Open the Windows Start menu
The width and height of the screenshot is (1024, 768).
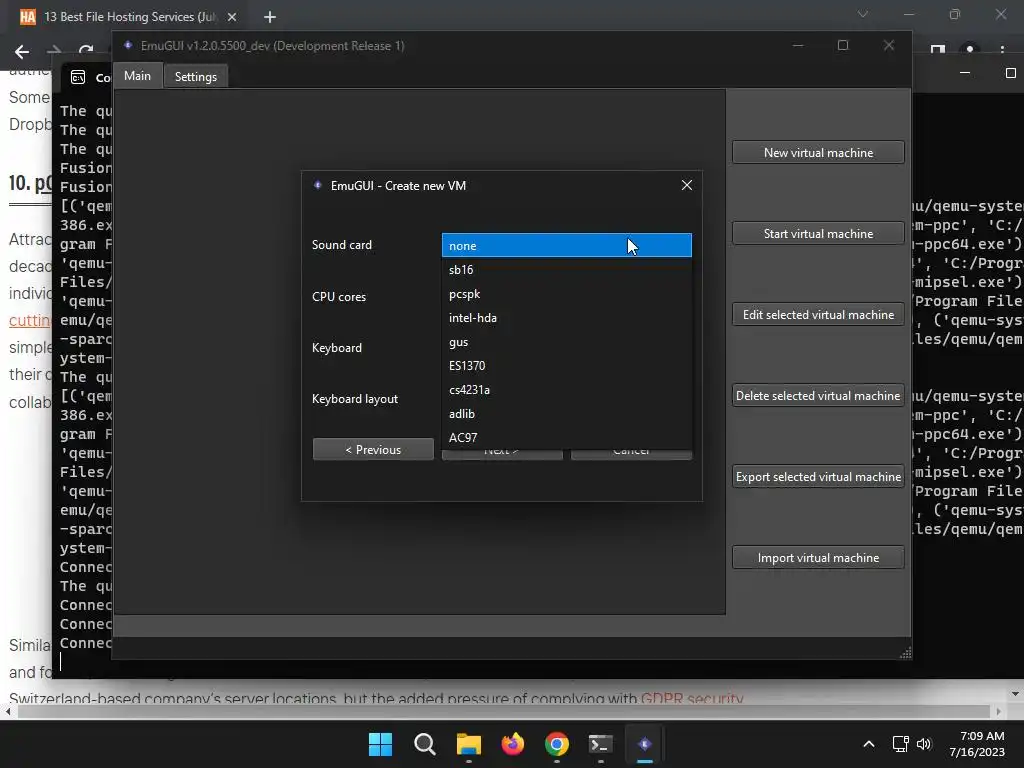(380, 744)
